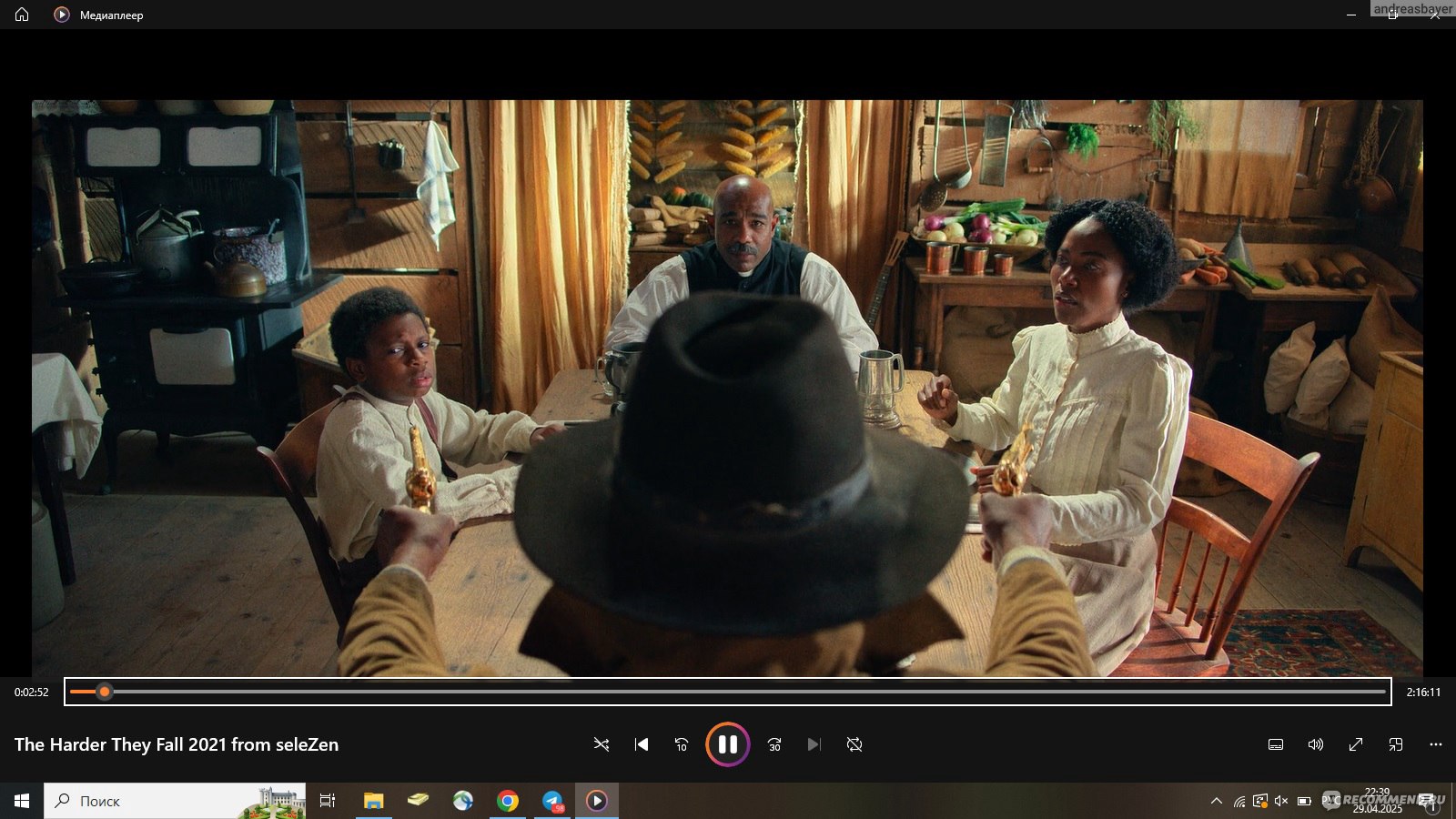Click the Поиск taskbar search box
This screenshot has height=819, width=1456.
tap(175, 801)
